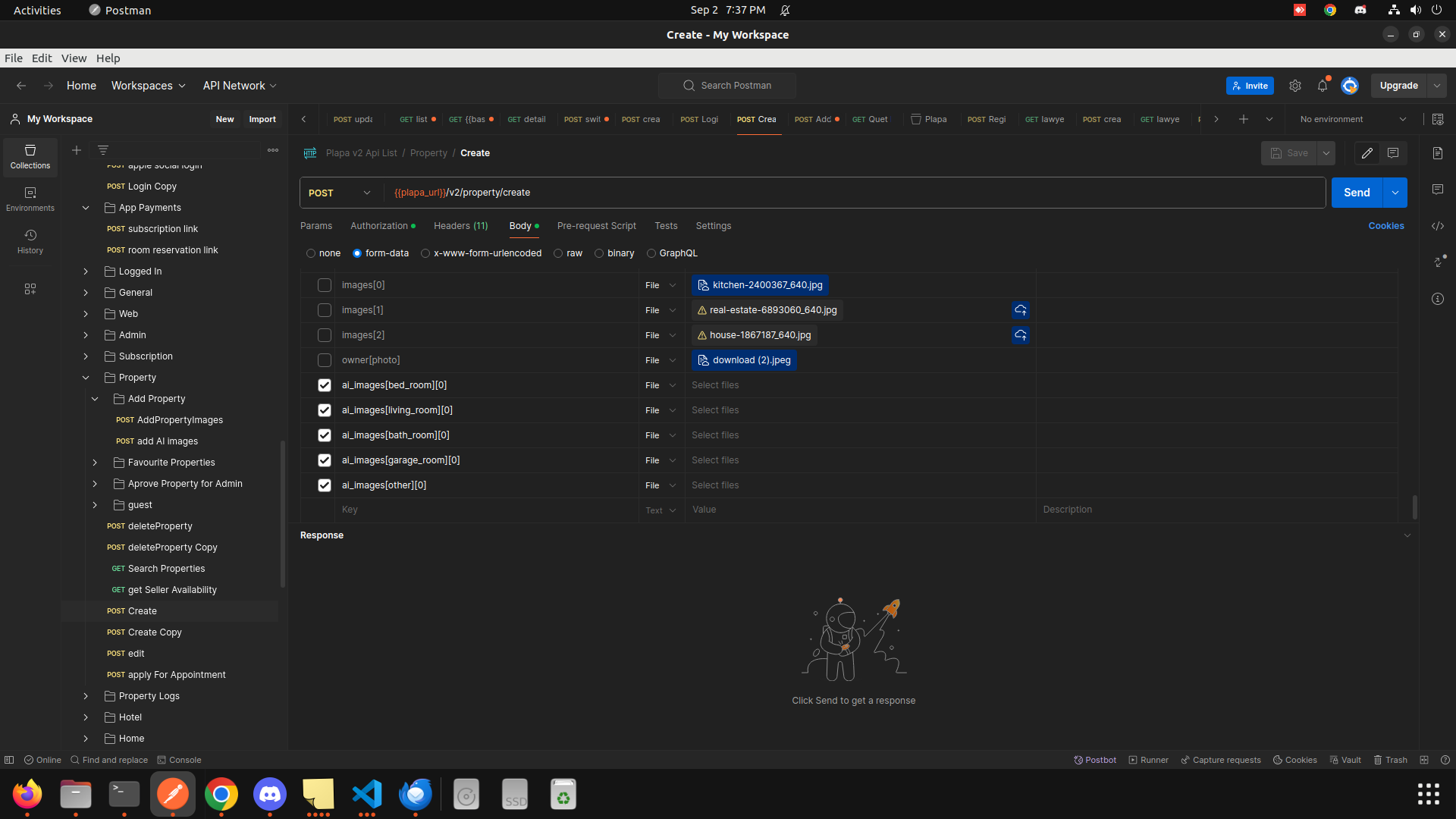Open the Send button dropdown arrow
This screenshot has width=1456, height=819.
pos(1395,193)
